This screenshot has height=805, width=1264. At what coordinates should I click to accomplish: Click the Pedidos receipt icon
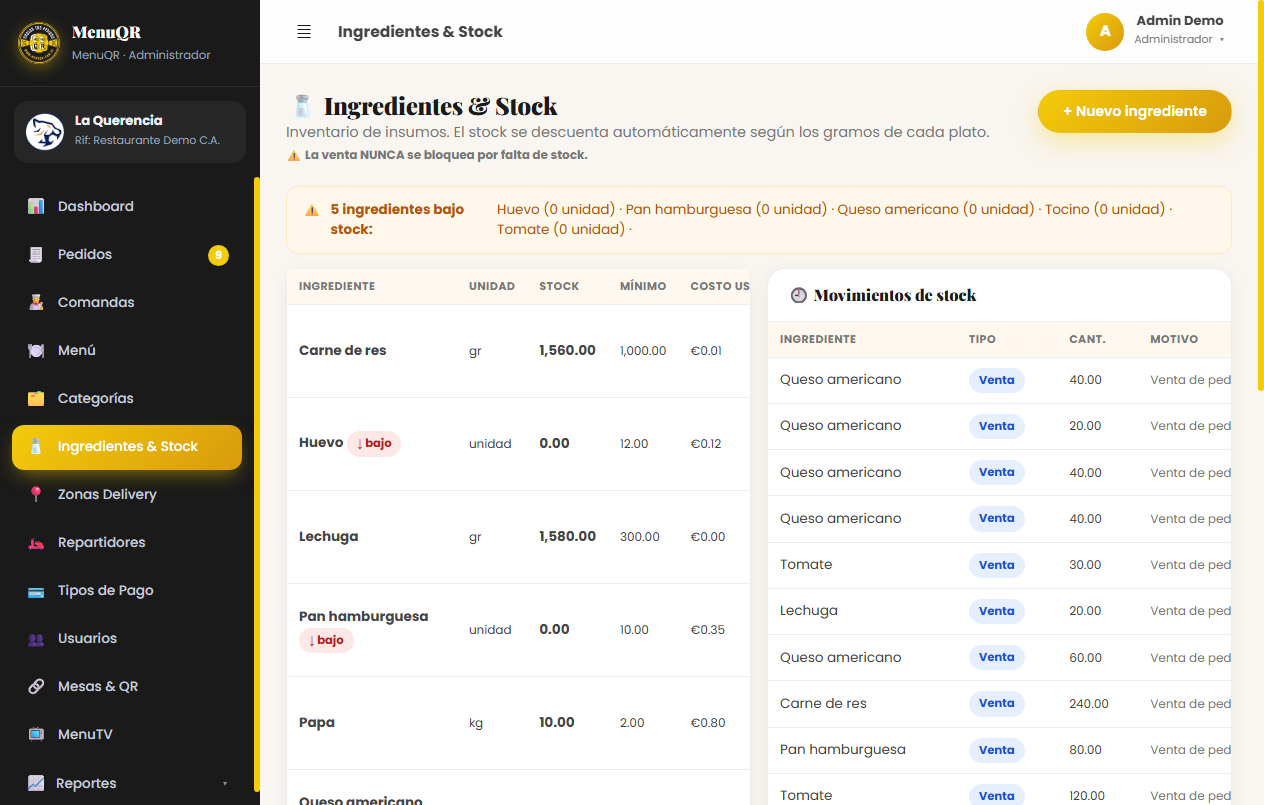click(36, 254)
